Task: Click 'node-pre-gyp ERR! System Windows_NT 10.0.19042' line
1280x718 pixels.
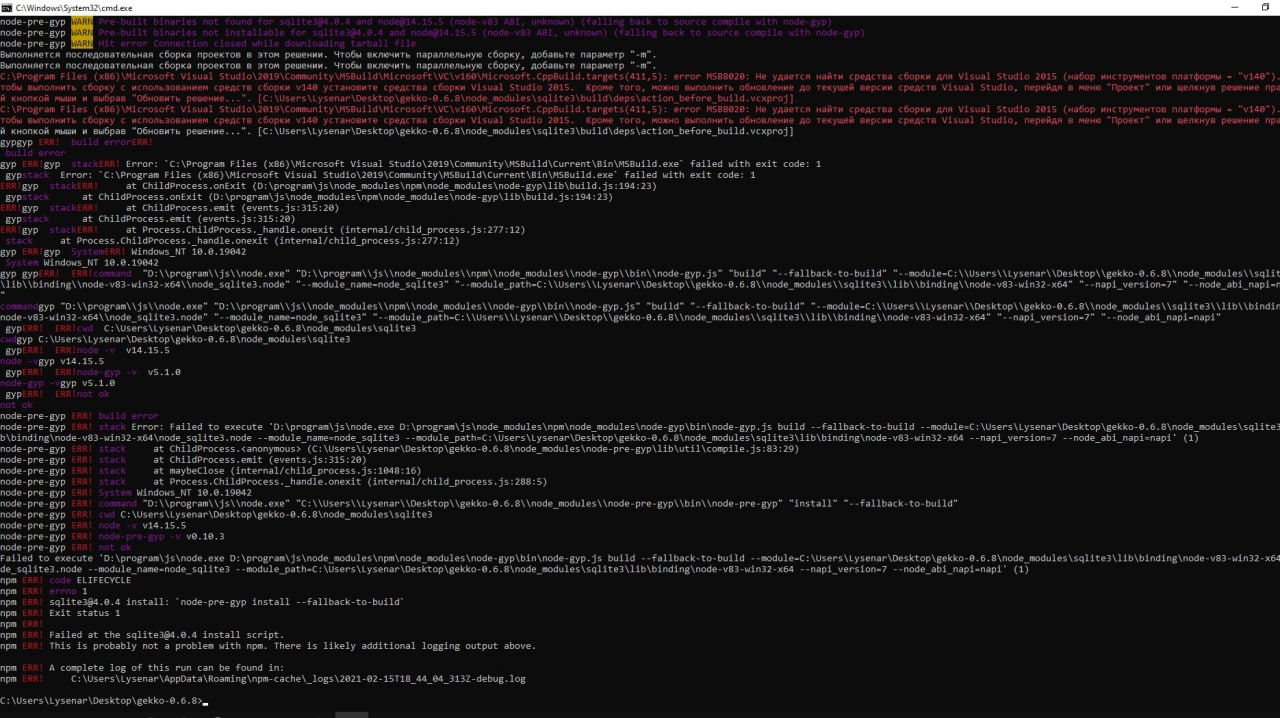Action: (126, 492)
